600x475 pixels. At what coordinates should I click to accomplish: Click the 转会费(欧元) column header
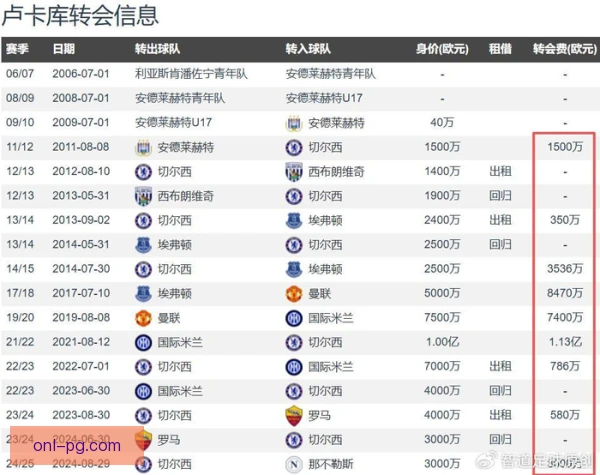[x=565, y=49]
